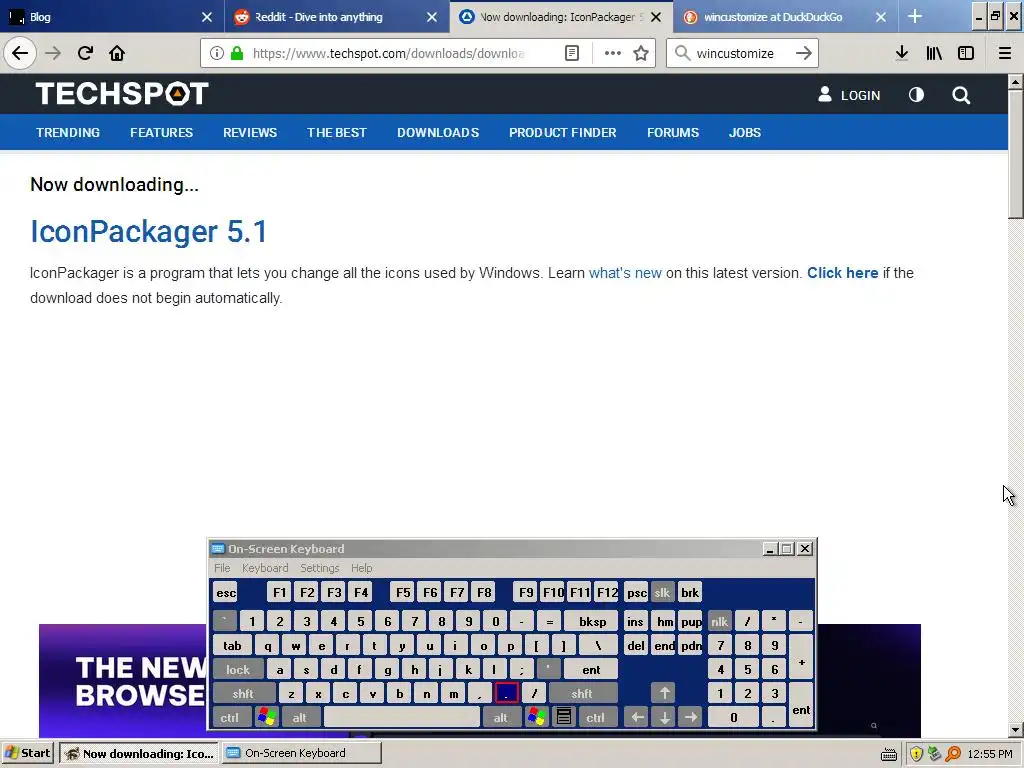
Task: Tap the esc key on On-Screen Keyboard
Action: pyautogui.click(x=226, y=592)
